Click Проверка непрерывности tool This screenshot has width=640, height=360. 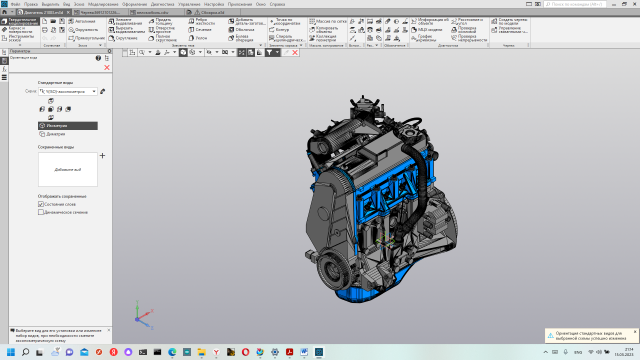pos(469,38)
